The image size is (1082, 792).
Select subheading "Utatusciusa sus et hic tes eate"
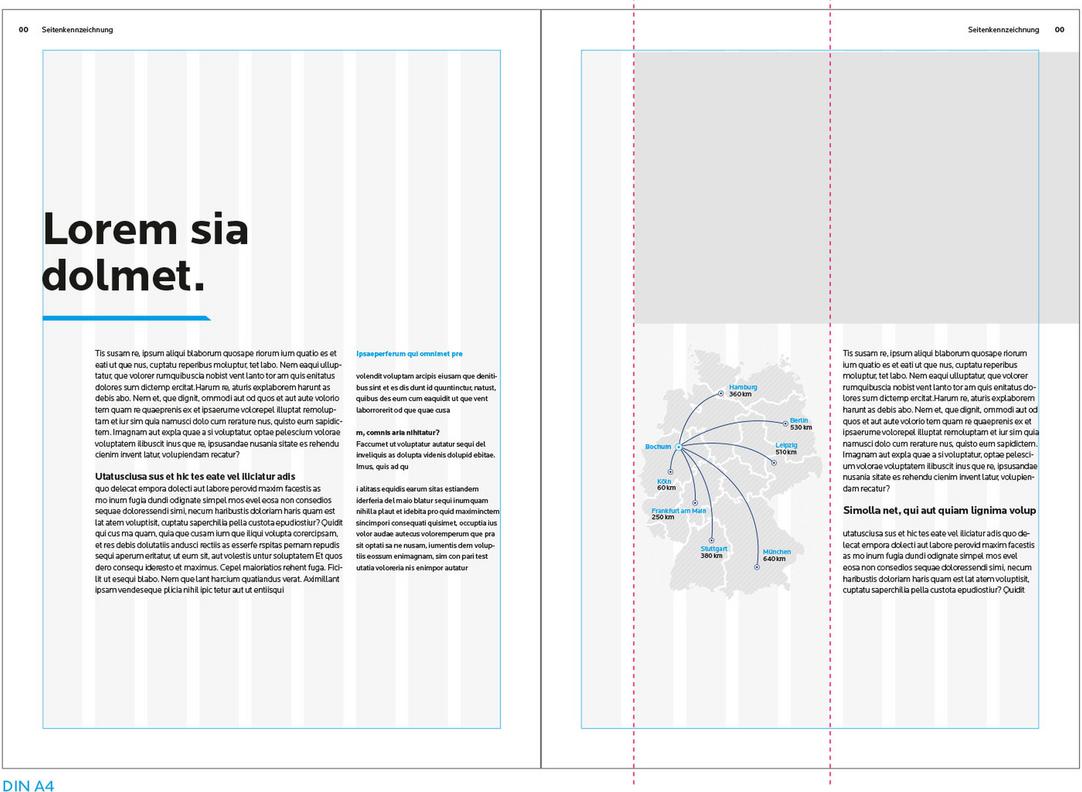pyautogui.click(x=195, y=476)
